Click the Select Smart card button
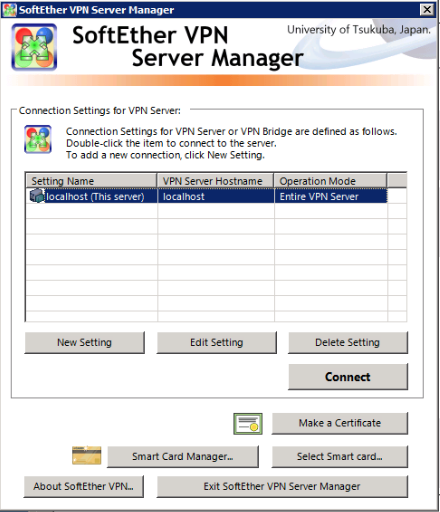The image size is (440, 512). coord(340,456)
